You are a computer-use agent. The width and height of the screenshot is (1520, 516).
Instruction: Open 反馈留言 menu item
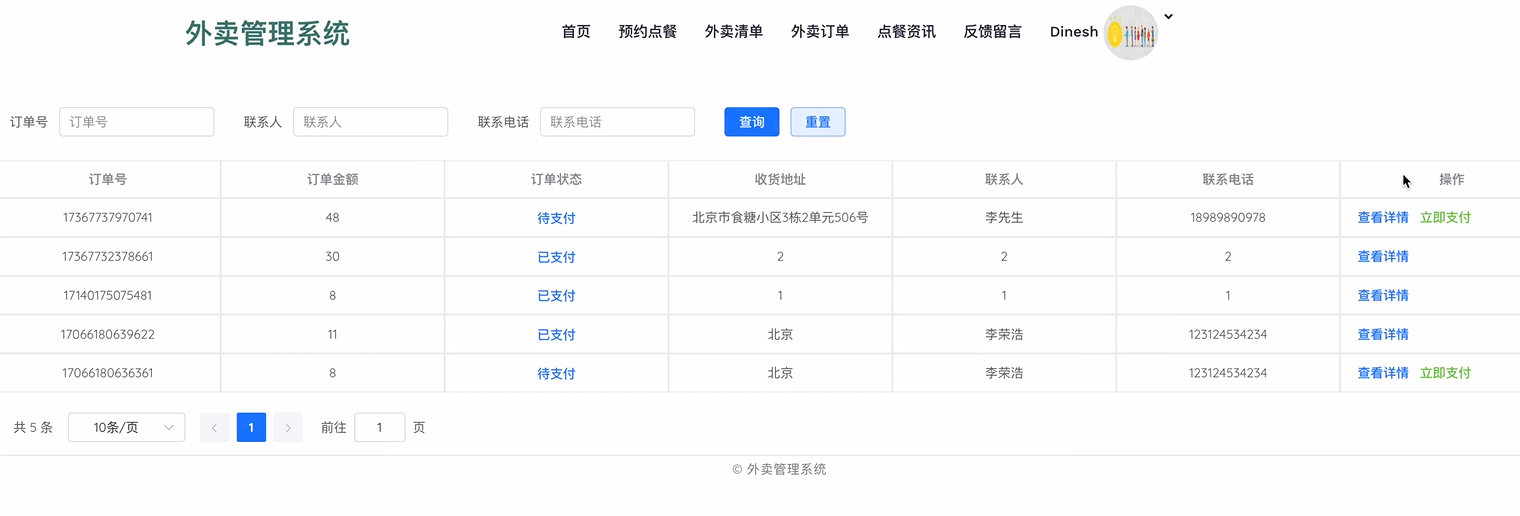click(x=993, y=32)
